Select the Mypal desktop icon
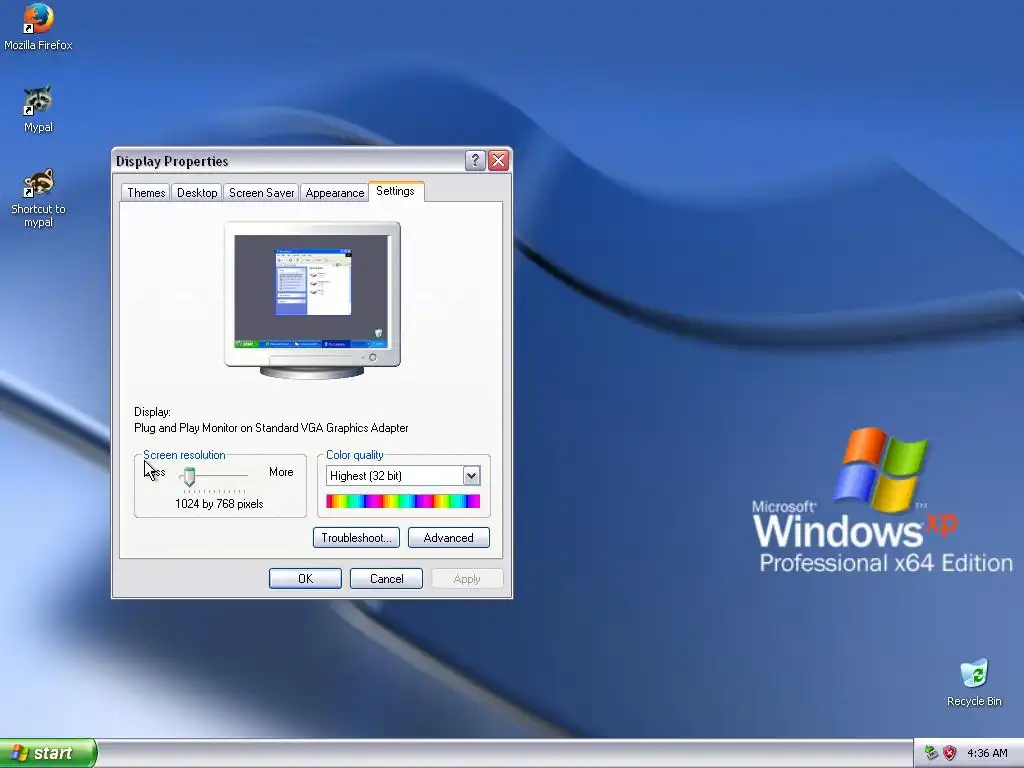 click(x=38, y=109)
